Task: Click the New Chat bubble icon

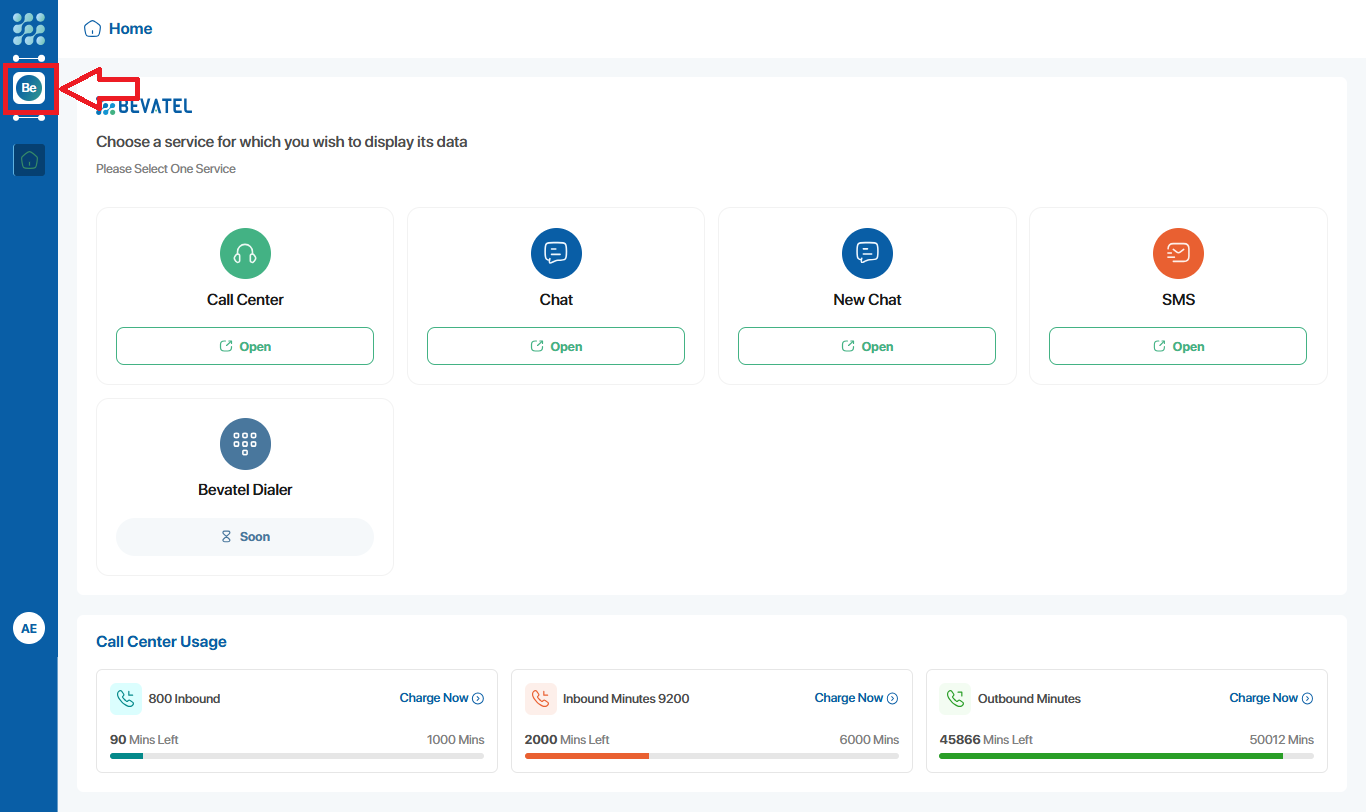Action: (867, 253)
